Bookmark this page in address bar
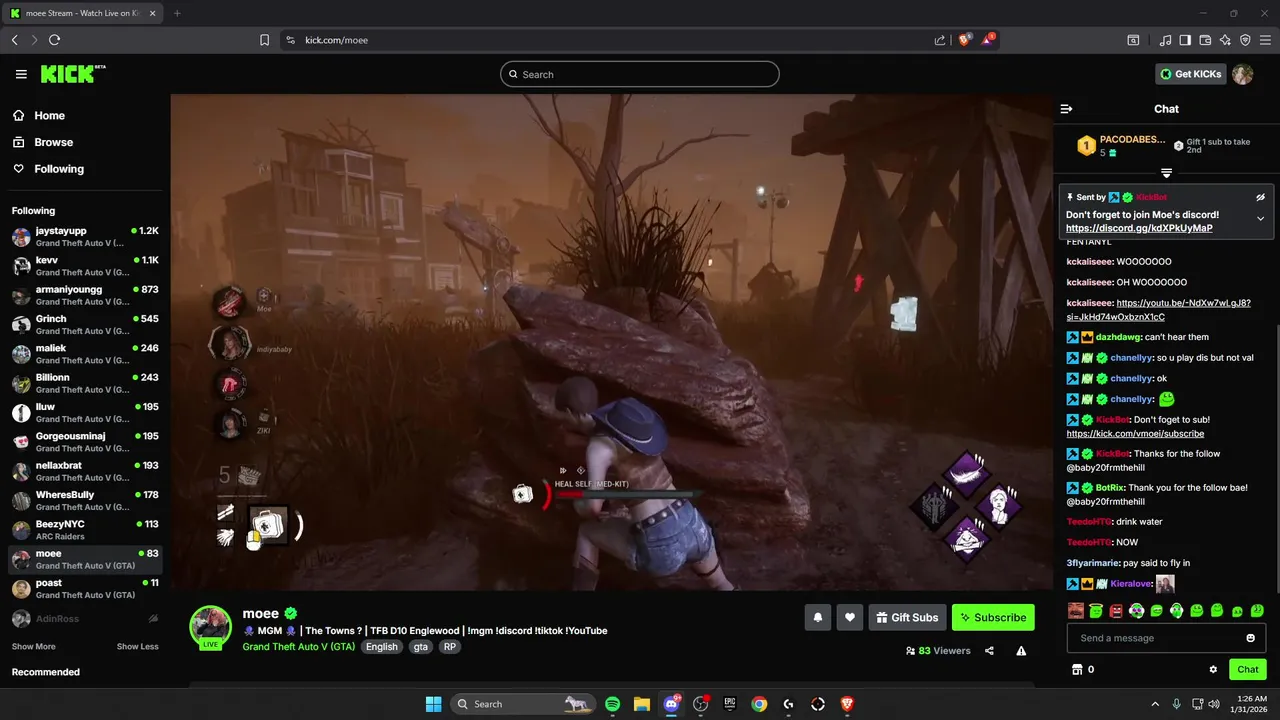This screenshot has height=720, width=1280. point(264,40)
